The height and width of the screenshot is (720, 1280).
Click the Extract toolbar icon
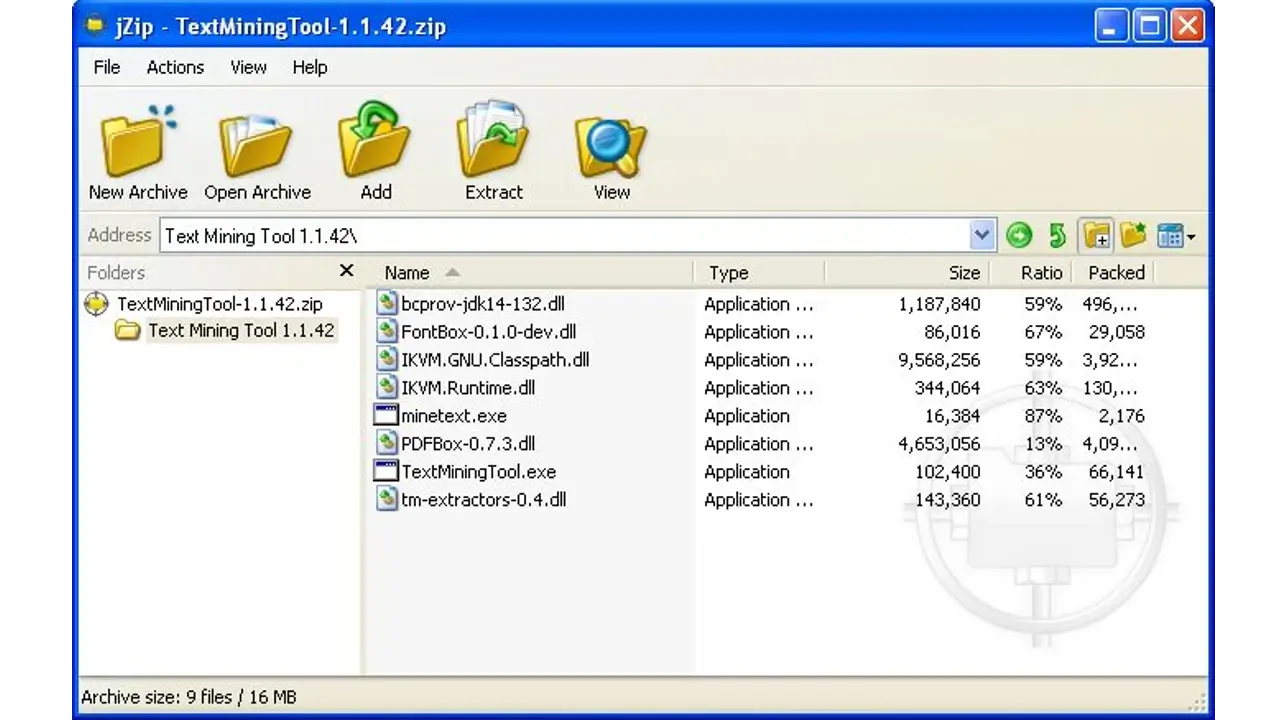(x=494, y=140)
